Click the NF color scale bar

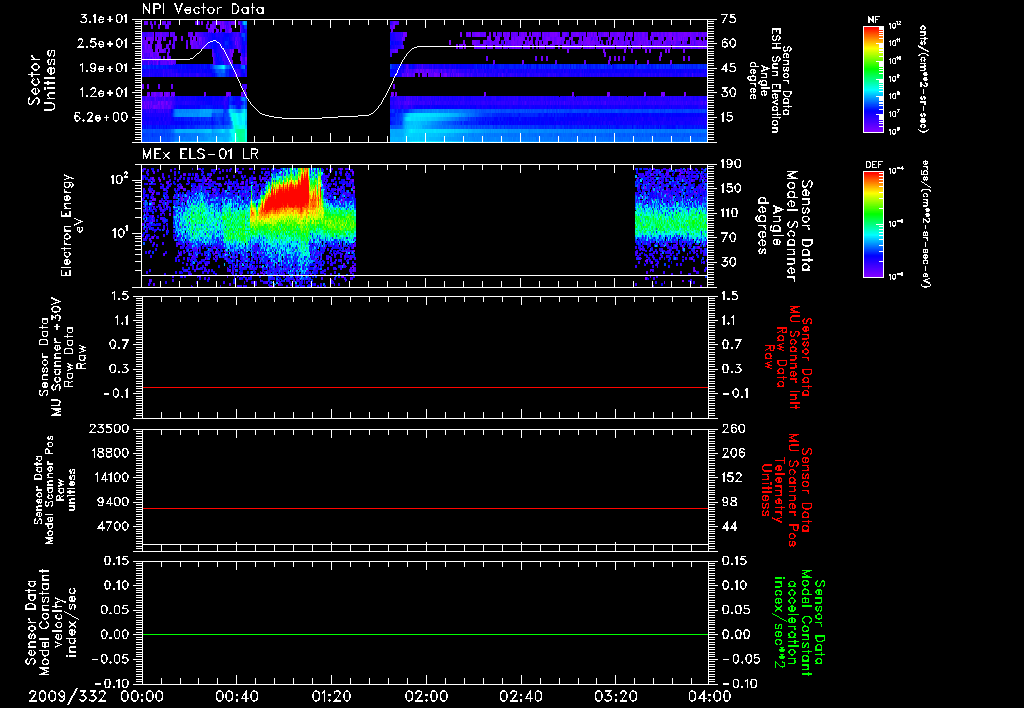(874, 78)
